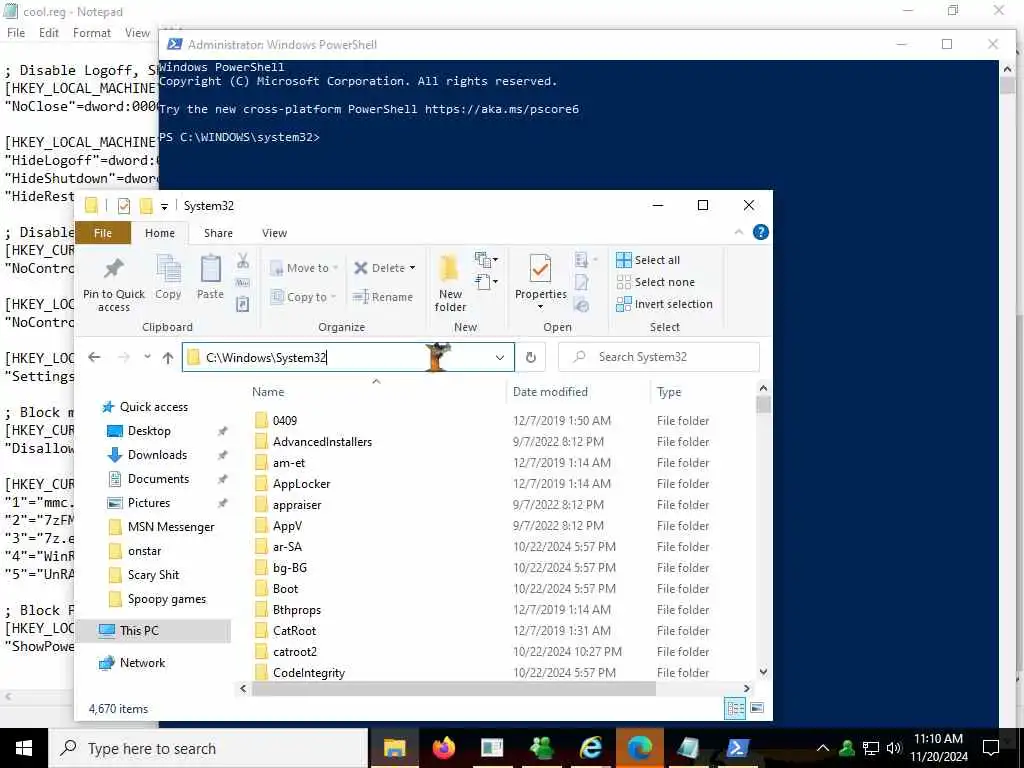This screenshot has height=768, width=1024.
Task: Select Downloads in Quick access
Action: [x=157, y=455]
